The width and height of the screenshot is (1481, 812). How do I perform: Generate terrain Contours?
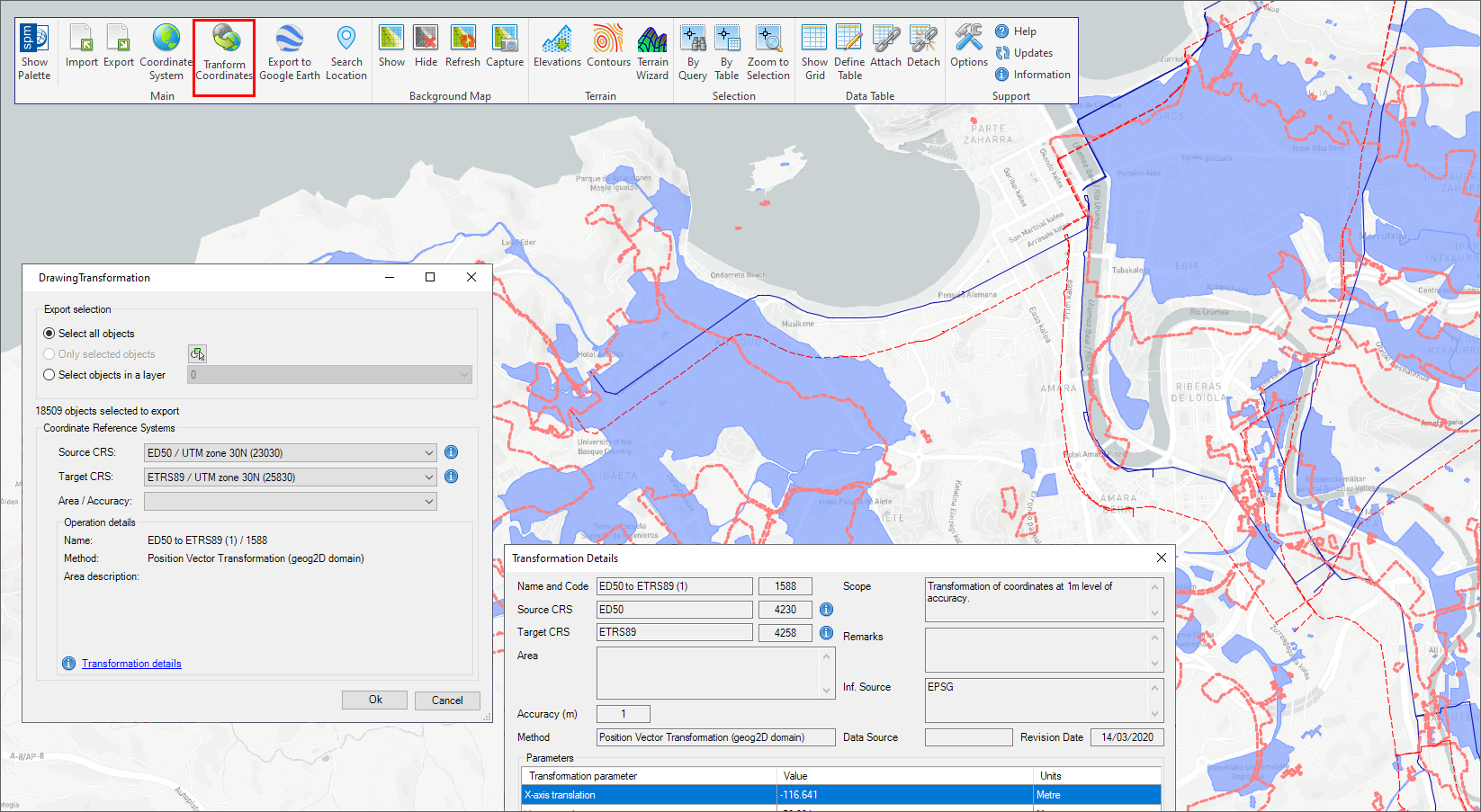[608, 46]
